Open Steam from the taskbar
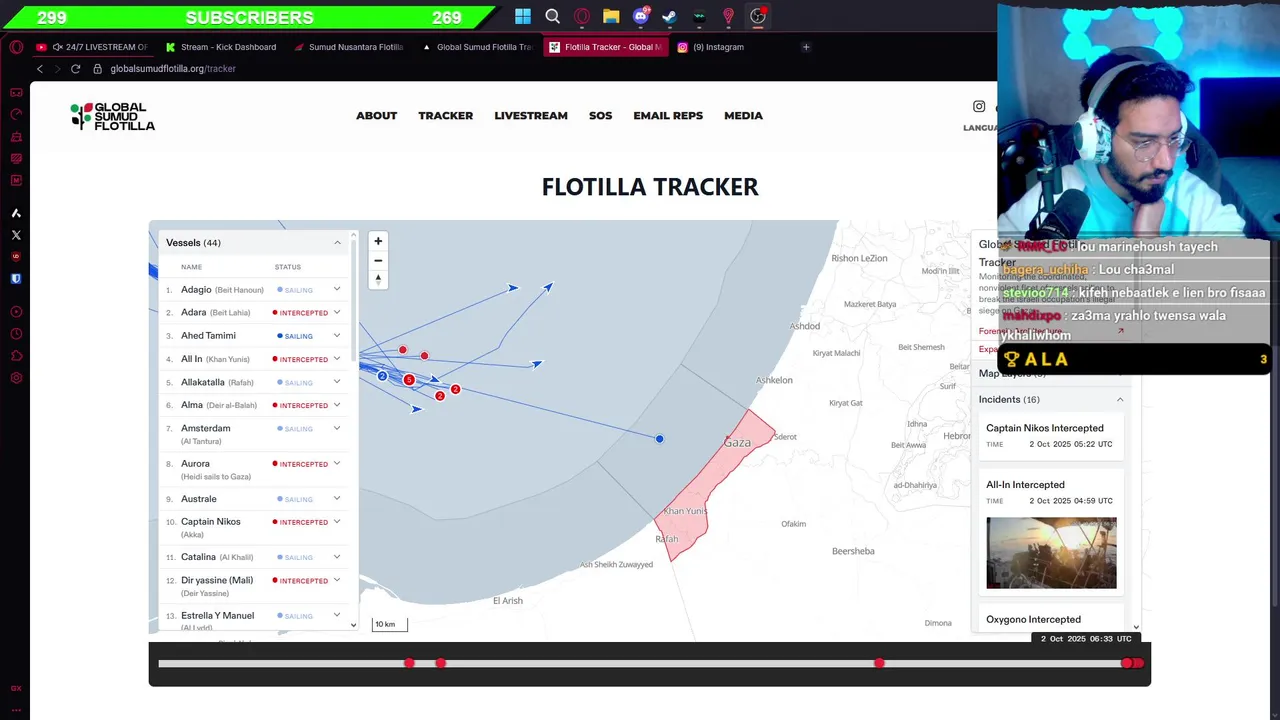Viewport: 1280px width, 720px height. point(670,16)
